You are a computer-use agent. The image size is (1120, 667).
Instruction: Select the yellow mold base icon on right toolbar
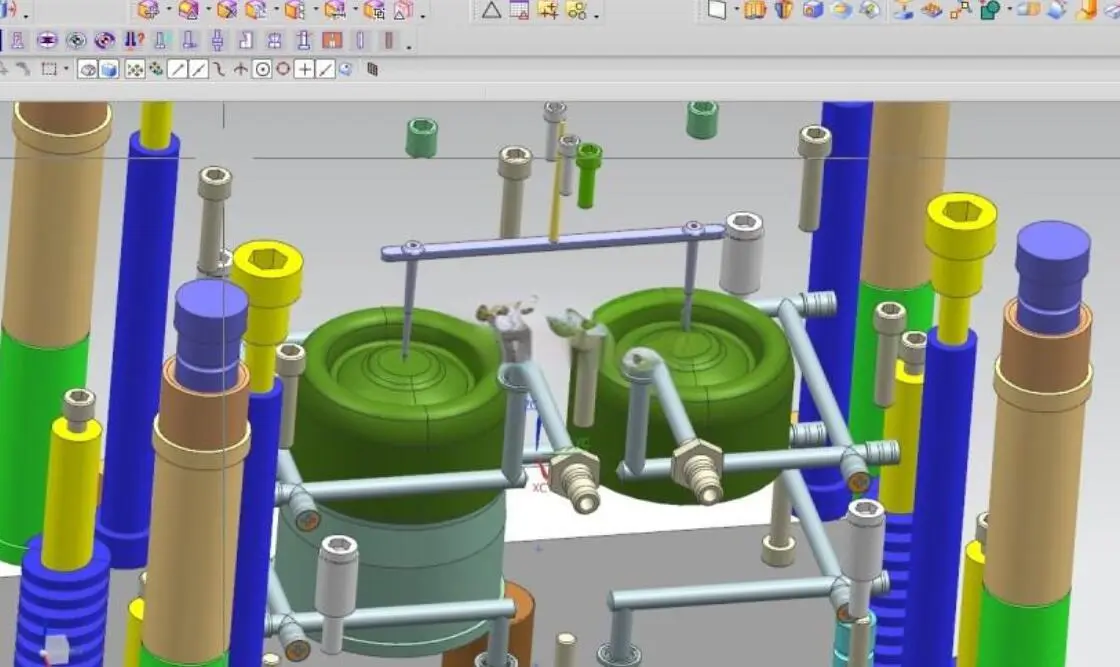(x=754, y=12)
